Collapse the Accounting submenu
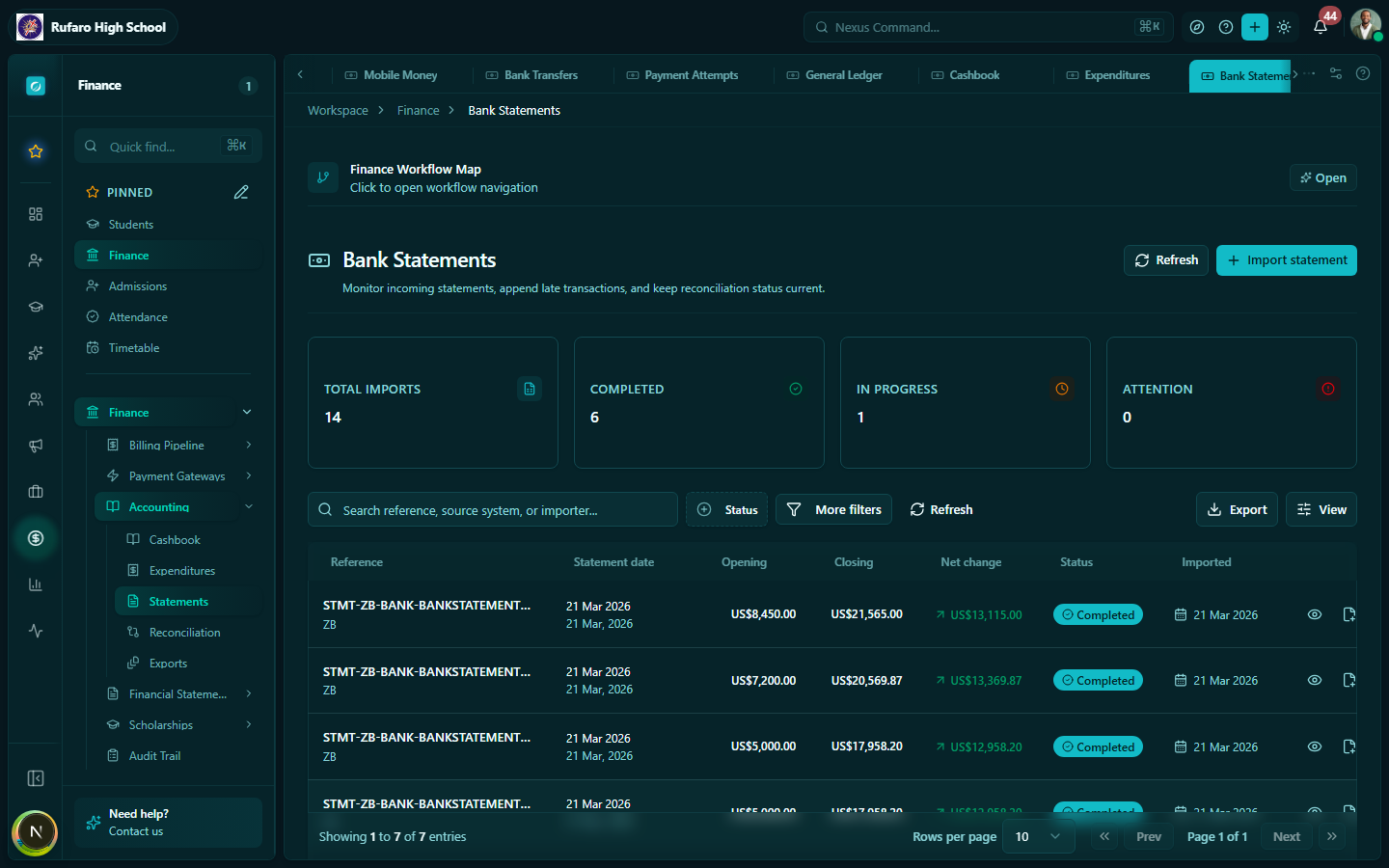Viewport: 1389px width, 868px height. (249, 506)
